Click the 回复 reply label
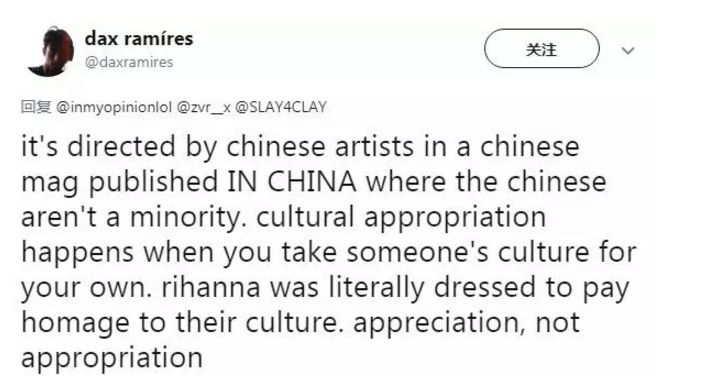This screenshot has width=705, height=383. click(36, 107)
